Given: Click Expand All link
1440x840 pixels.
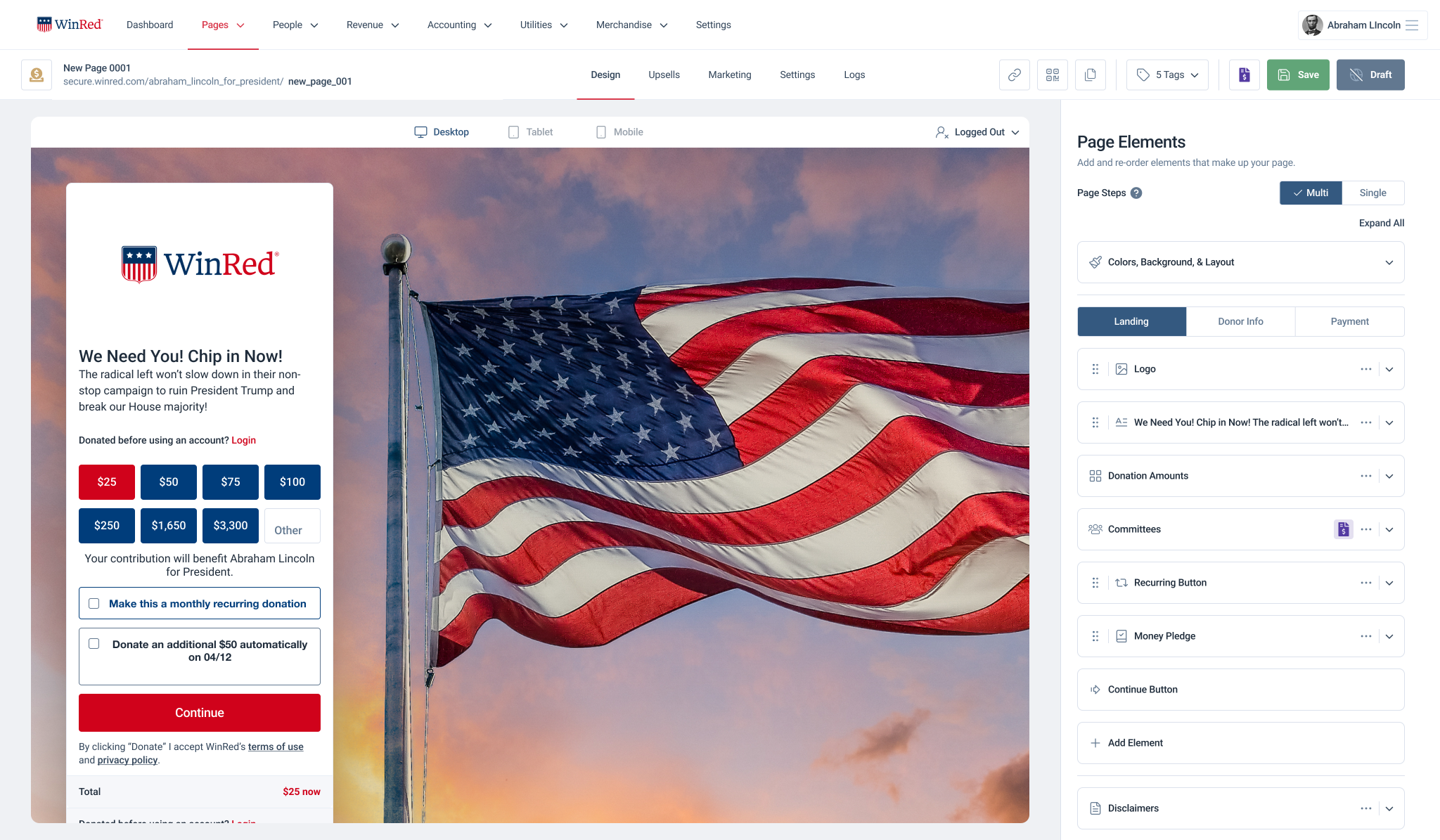Looking at the screenshot, I should 1381,223.
